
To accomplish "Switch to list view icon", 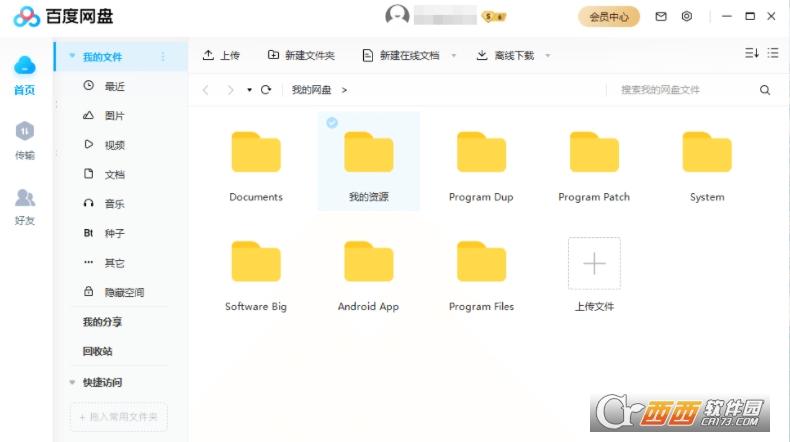I will point(773,53).
